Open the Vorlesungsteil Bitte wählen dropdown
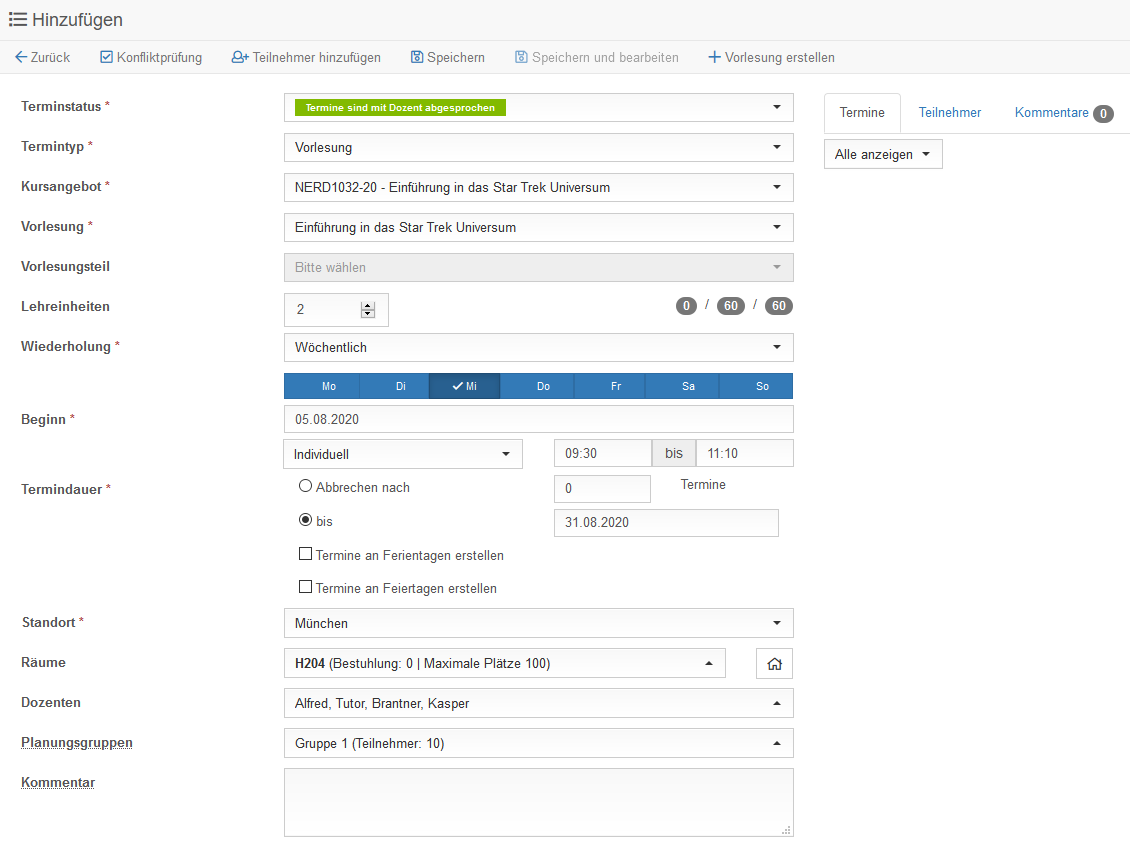This screenshot has height=849, width=1130. point(538,267)
